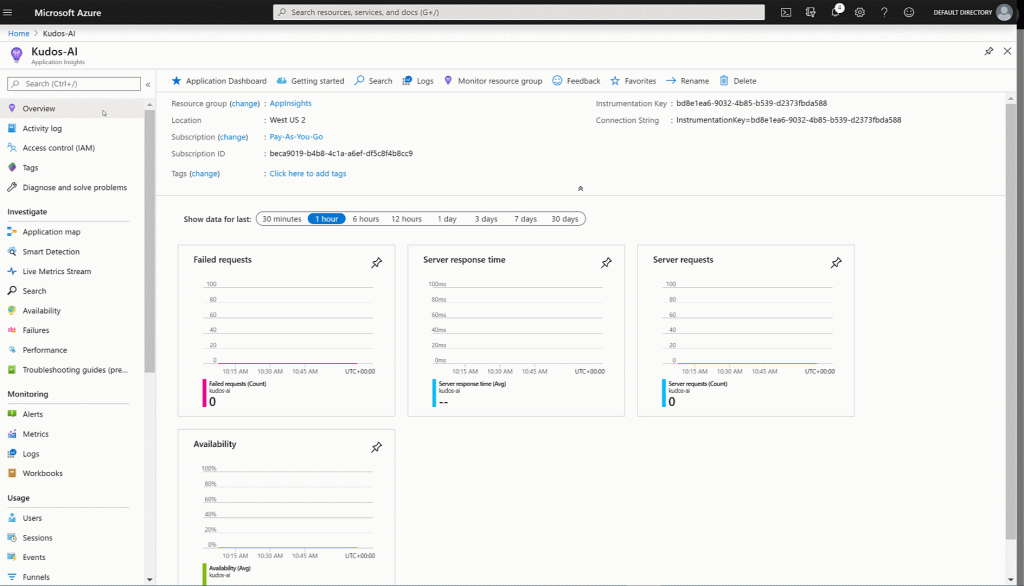Click here to add tags link

308,174
